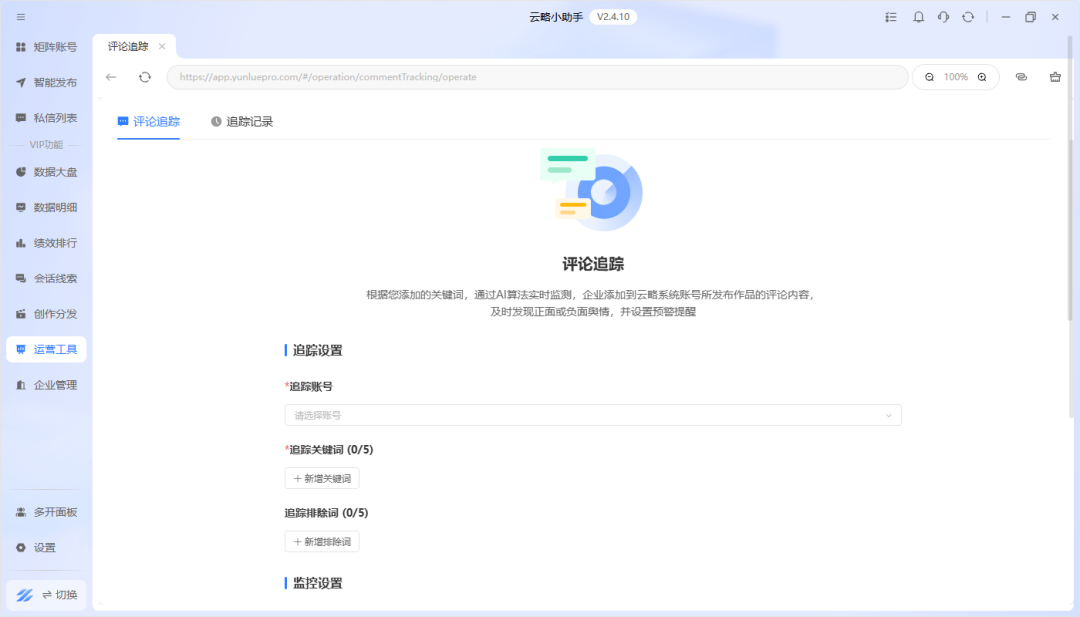
Task: Select the 评论追踪 inner tab
Action: [148, 122]
